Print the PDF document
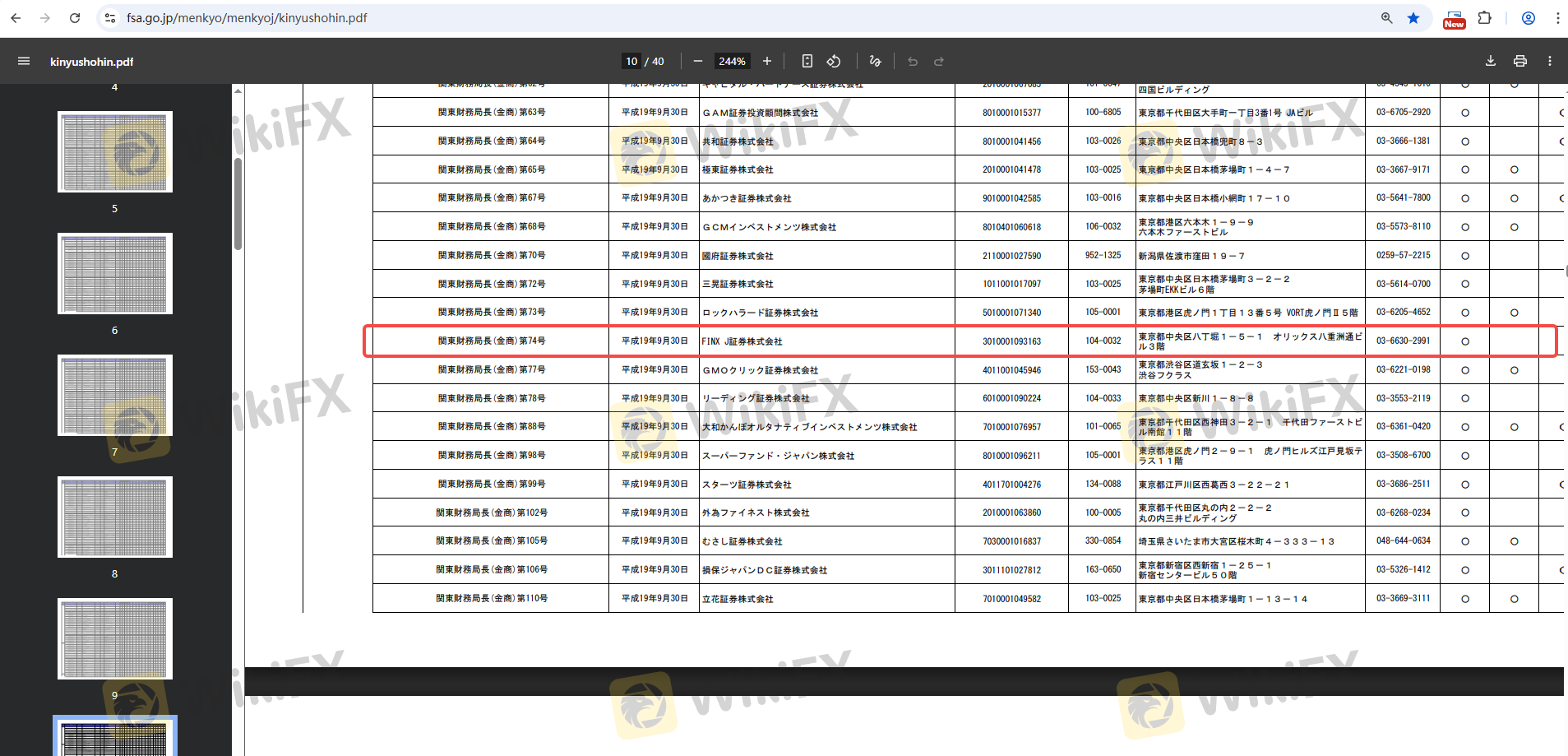The image size is (1568, 756). coord(1520,61)
